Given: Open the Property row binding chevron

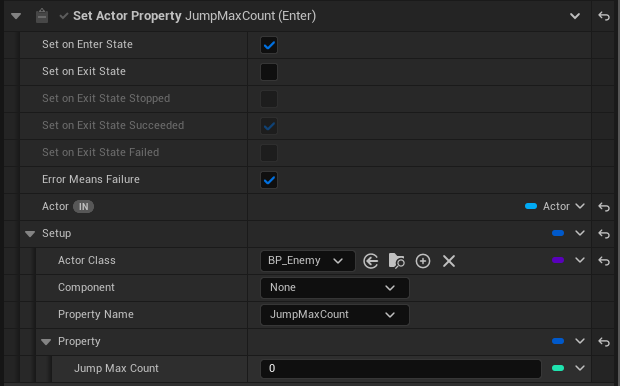Looking at the screenshot, I should [x=580, y=341].
